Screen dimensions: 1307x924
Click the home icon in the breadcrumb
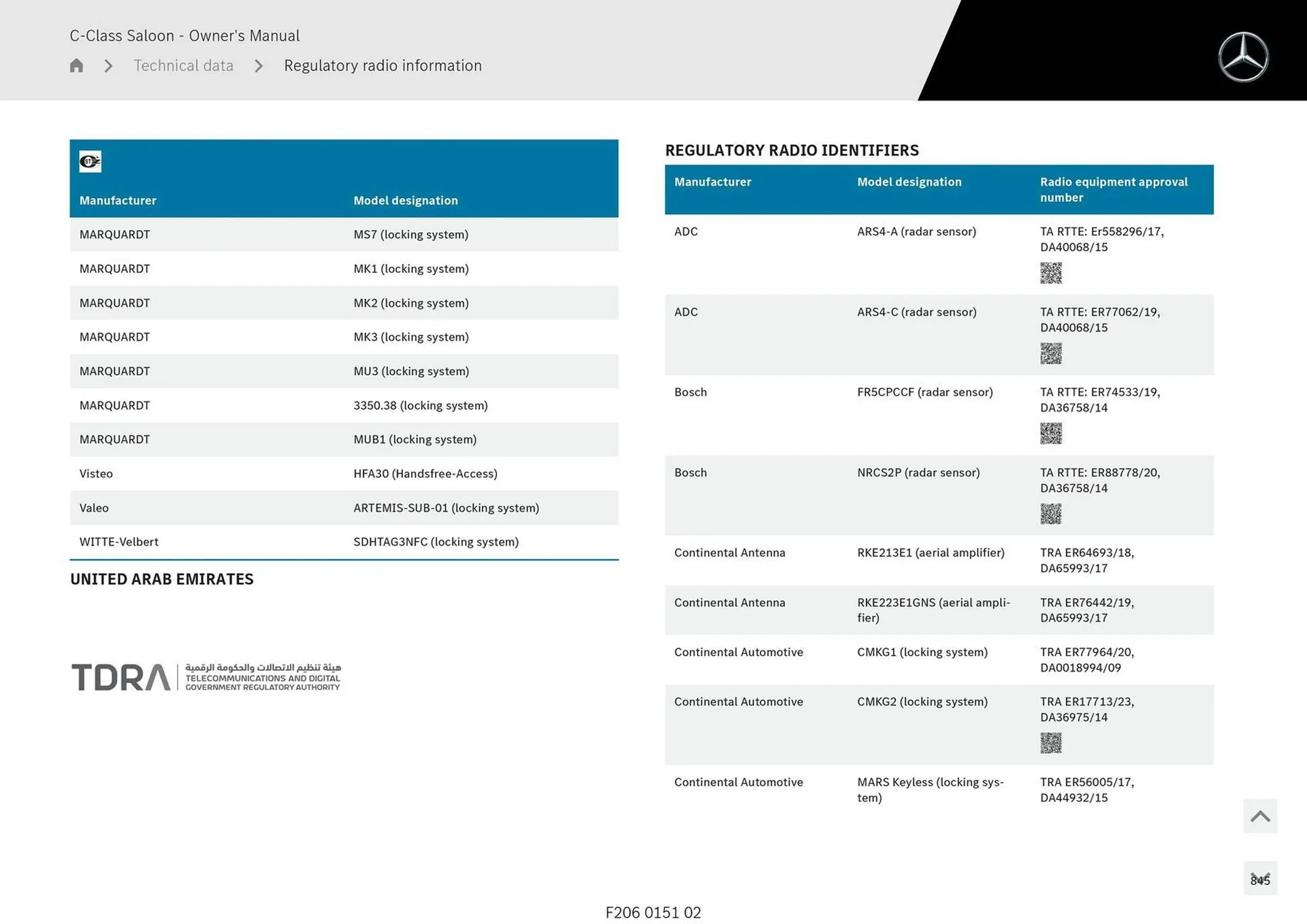click(x=76, y=65)
